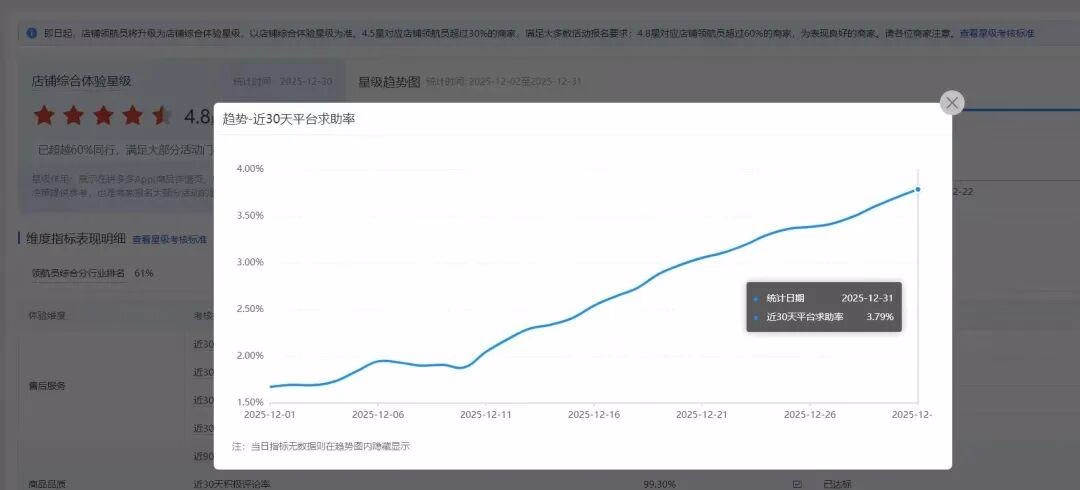Click the 统计日期 2025-12-31 tooltip row
Screen dimensions: 1080x490
(823, 298)
